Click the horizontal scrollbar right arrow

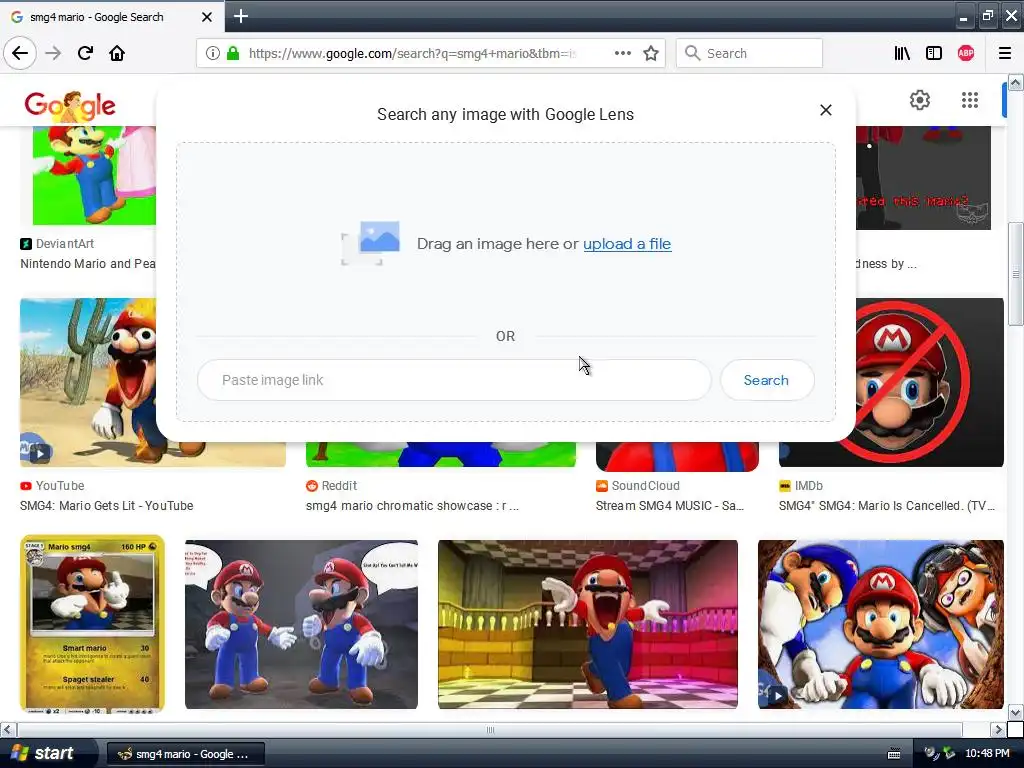pyautogui.click(x=998, y=729)
